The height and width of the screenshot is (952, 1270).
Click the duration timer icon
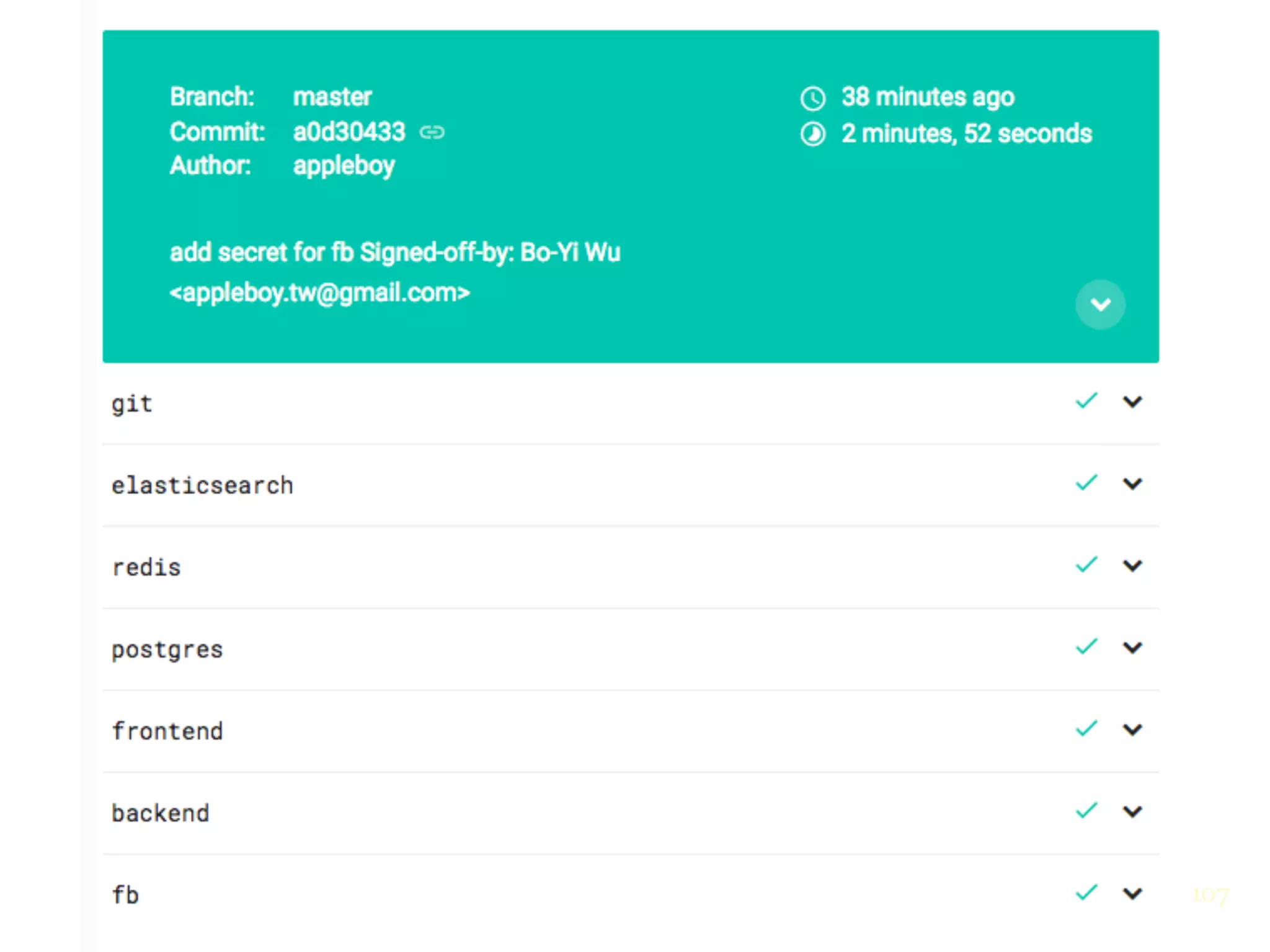(x=812, y=134)
